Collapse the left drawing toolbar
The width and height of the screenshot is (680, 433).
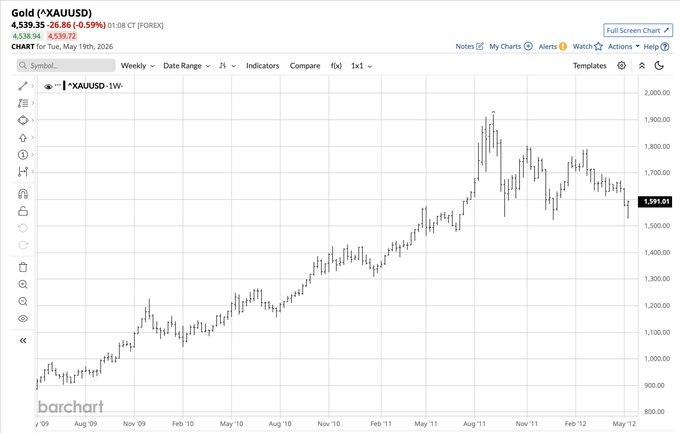[23, 341]
